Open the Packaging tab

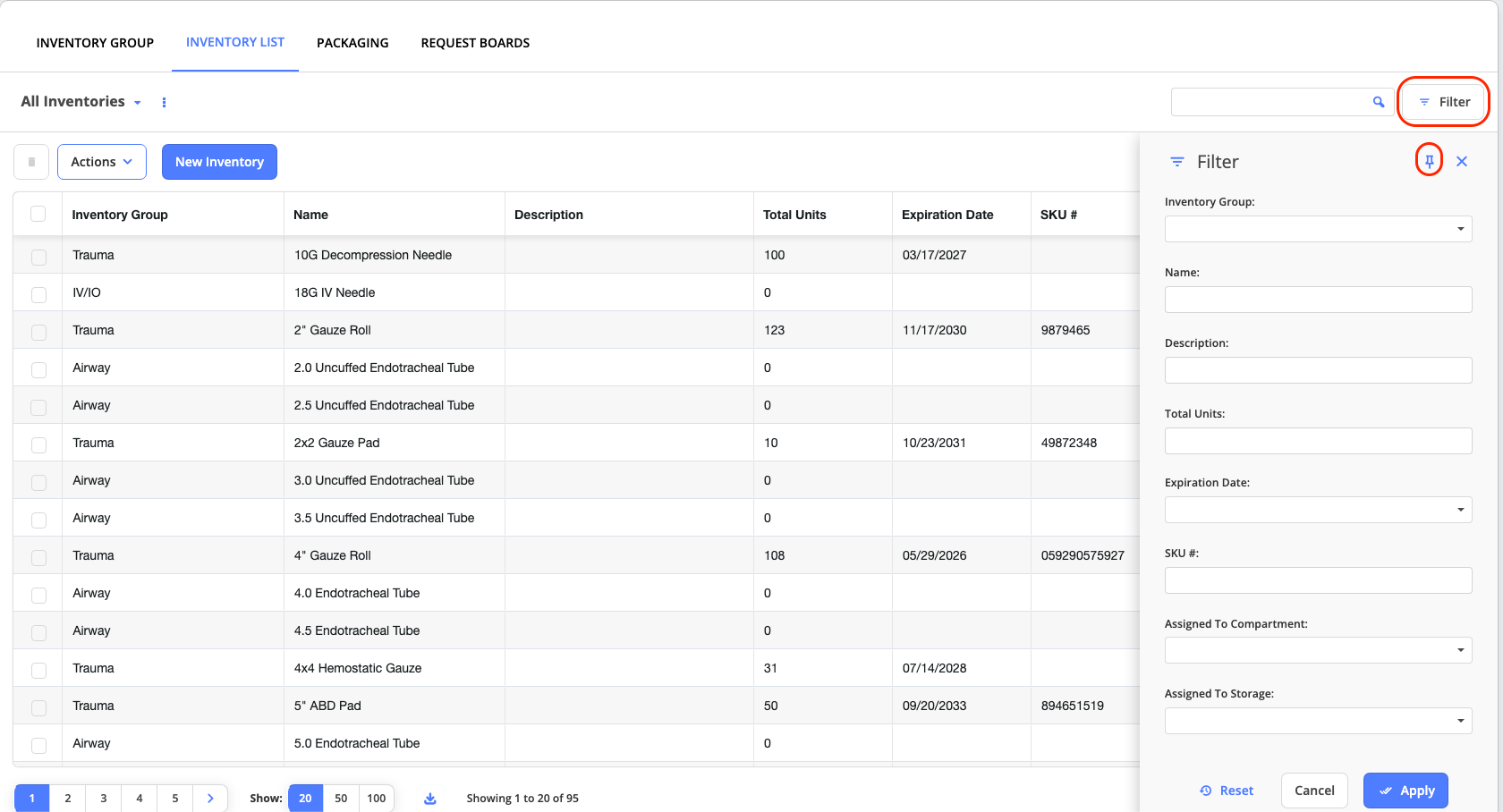pyautogui.click(x=352, y=43)
